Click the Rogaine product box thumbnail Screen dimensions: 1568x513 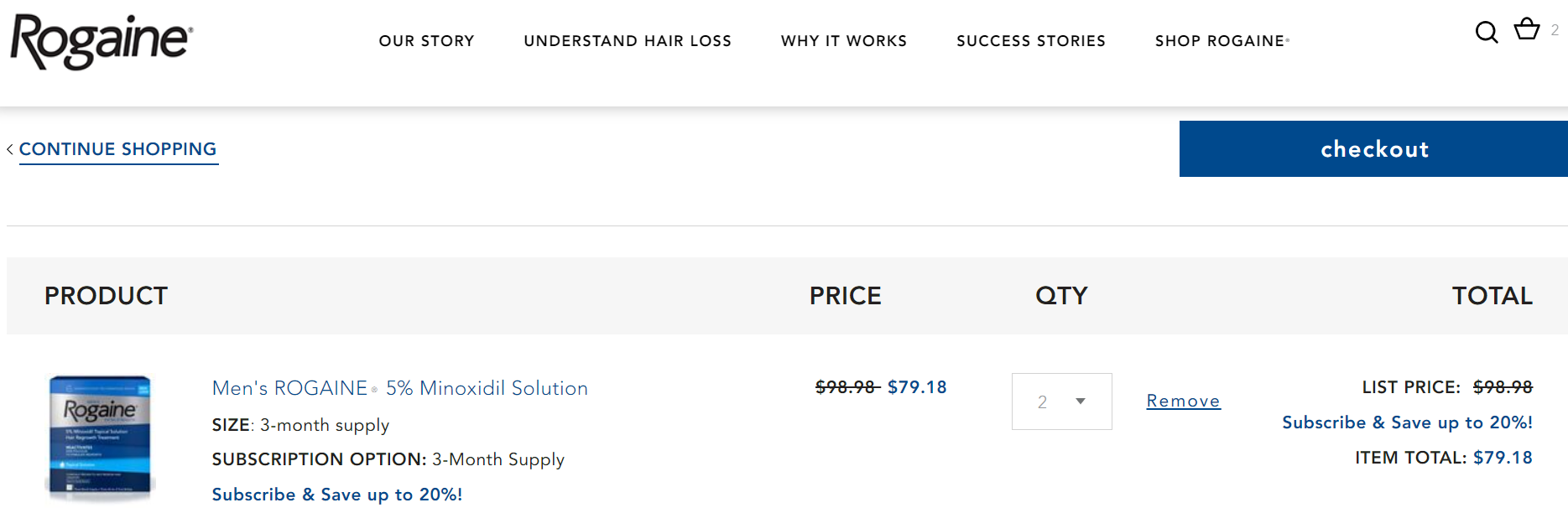(x=100, y=435)
